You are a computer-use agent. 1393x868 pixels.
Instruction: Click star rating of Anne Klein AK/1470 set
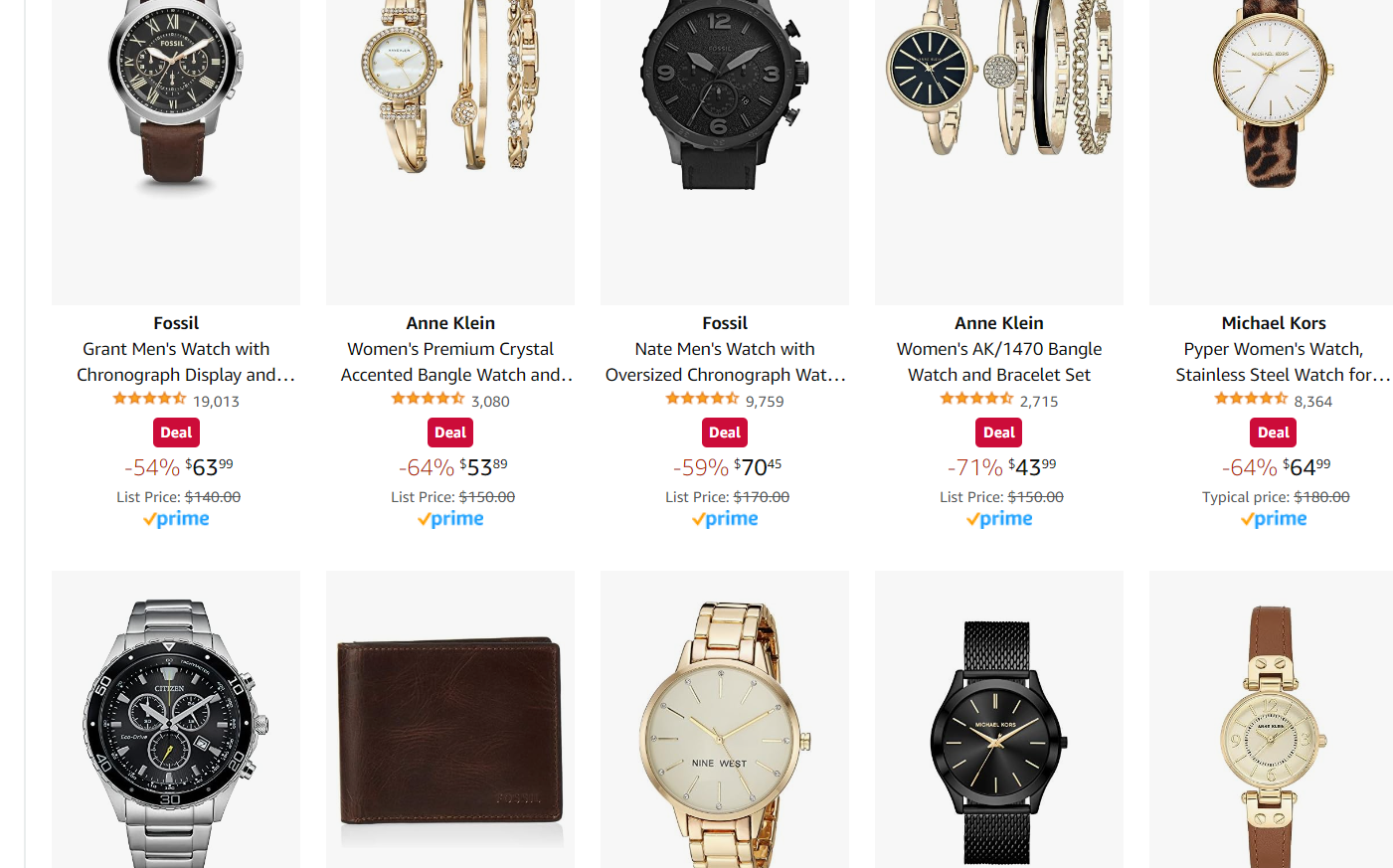click(976, 399)
